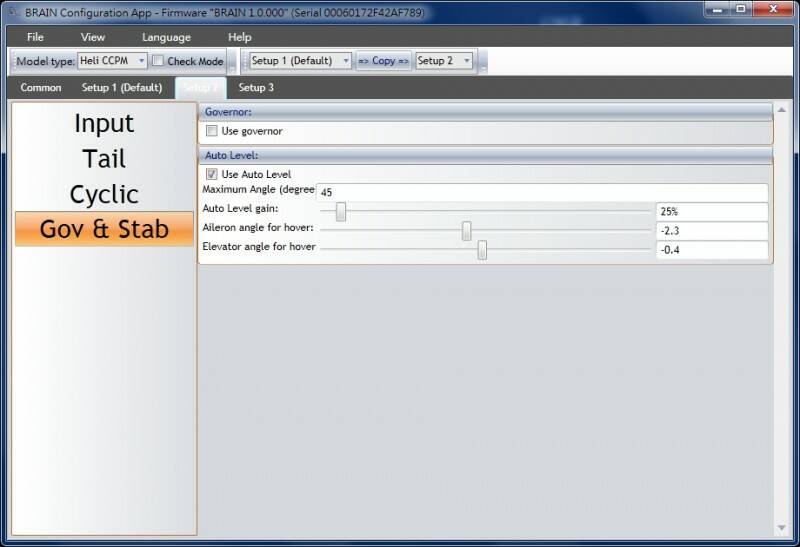Click the Auto Level gain slider handle
The height and width of the screenshot is (547, 800).
point(341,212)
